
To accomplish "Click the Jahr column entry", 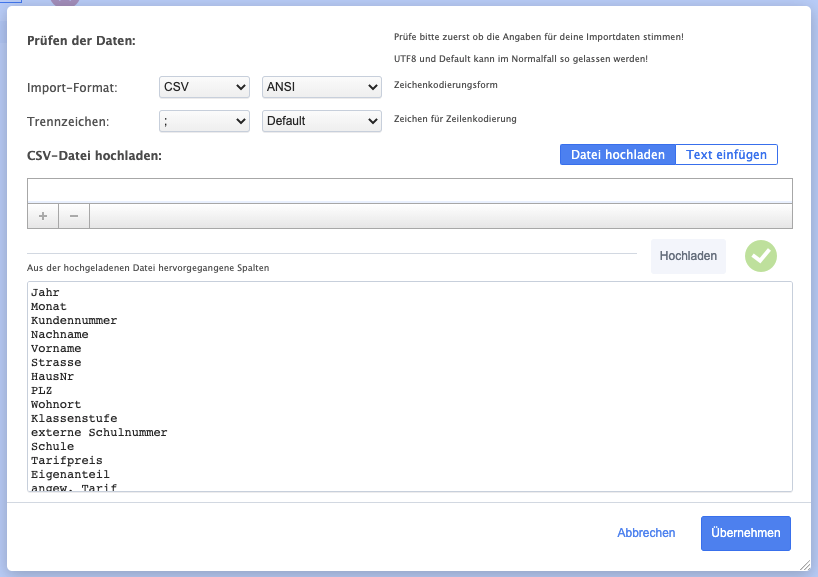I will 45,293.
